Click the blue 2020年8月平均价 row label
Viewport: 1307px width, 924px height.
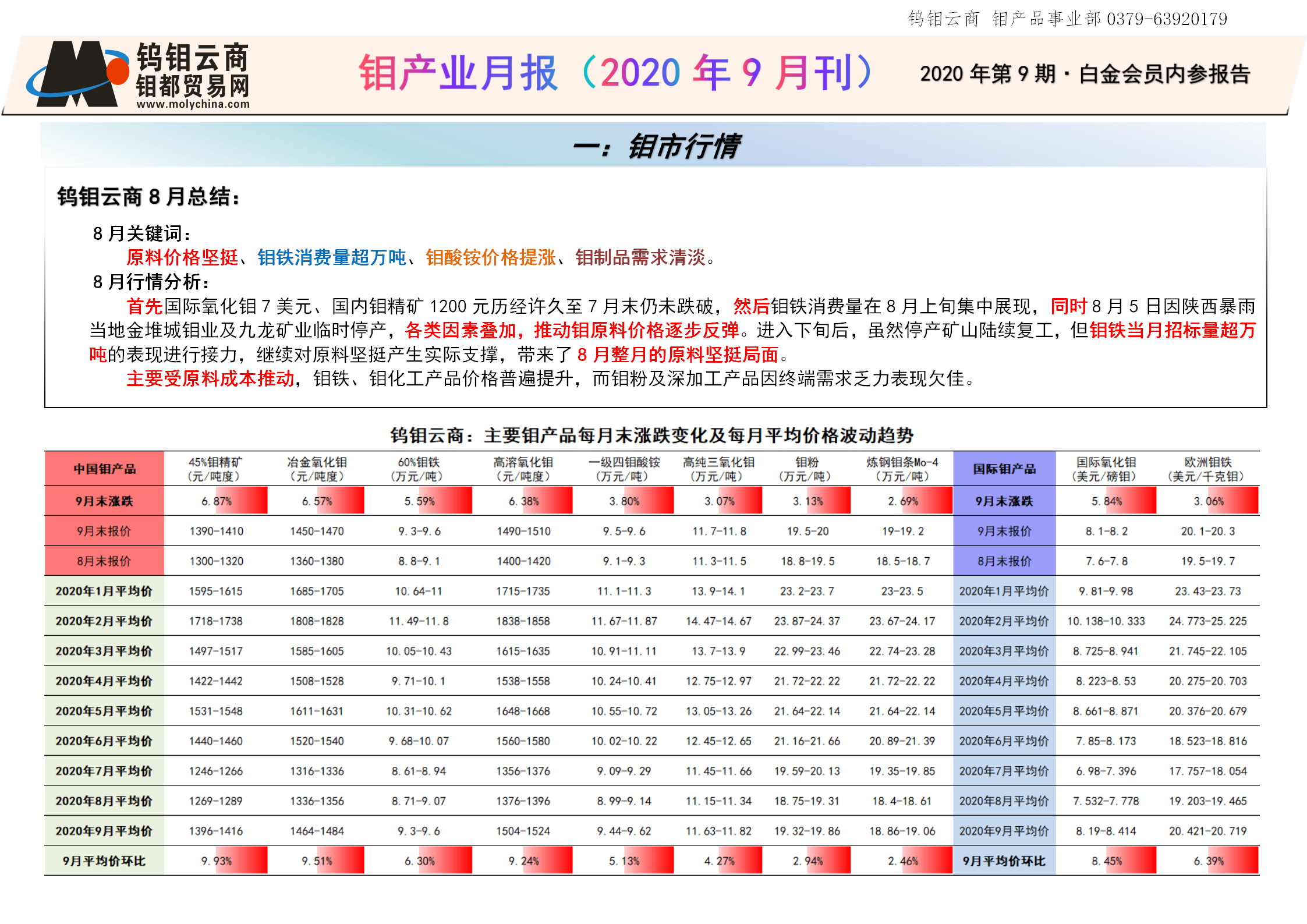point(1004,801)
